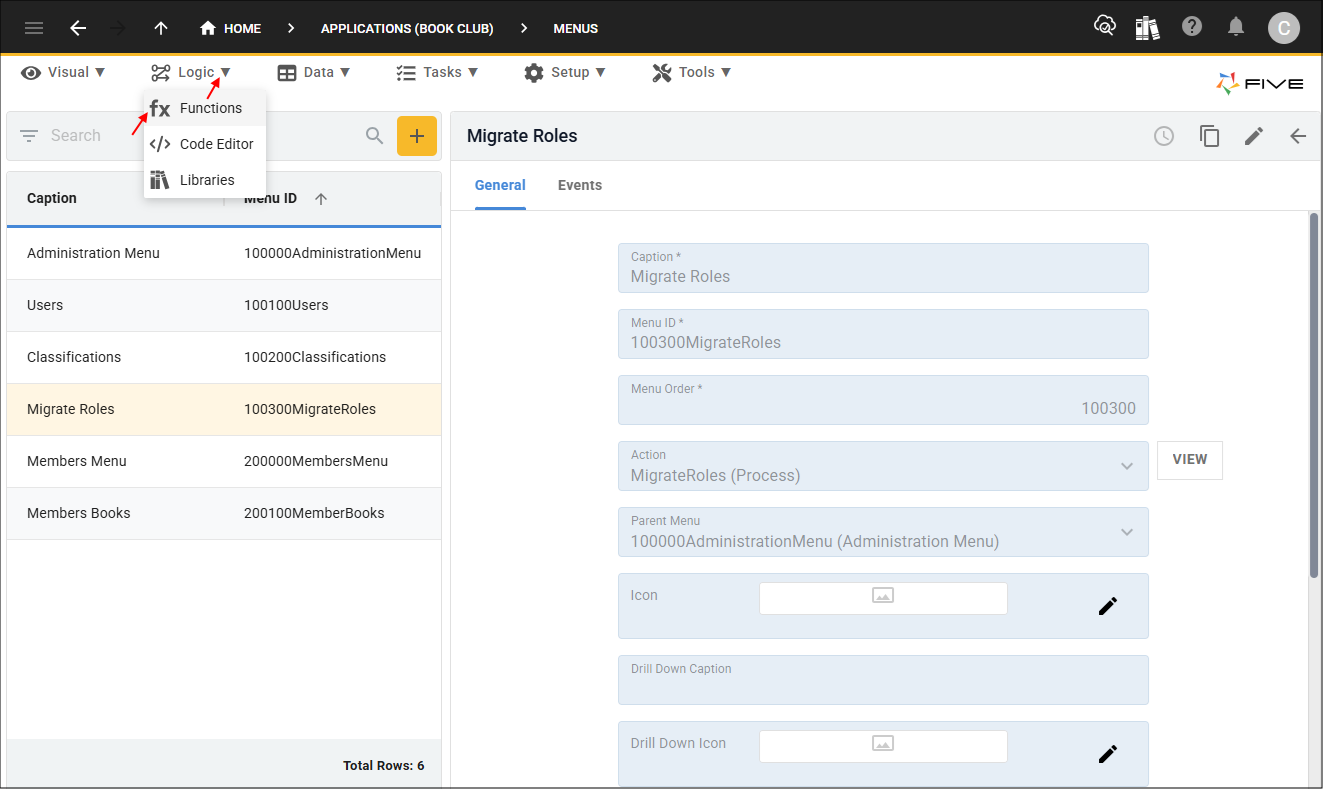Open the Setup menu

pyautogui.click(x=565, y=72)
